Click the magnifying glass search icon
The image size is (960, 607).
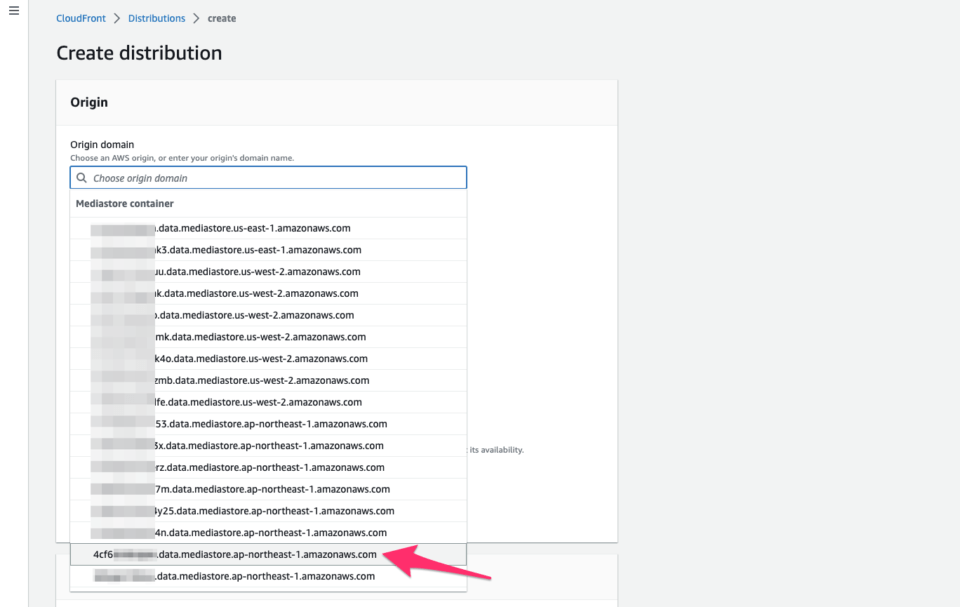click(82, 177)
